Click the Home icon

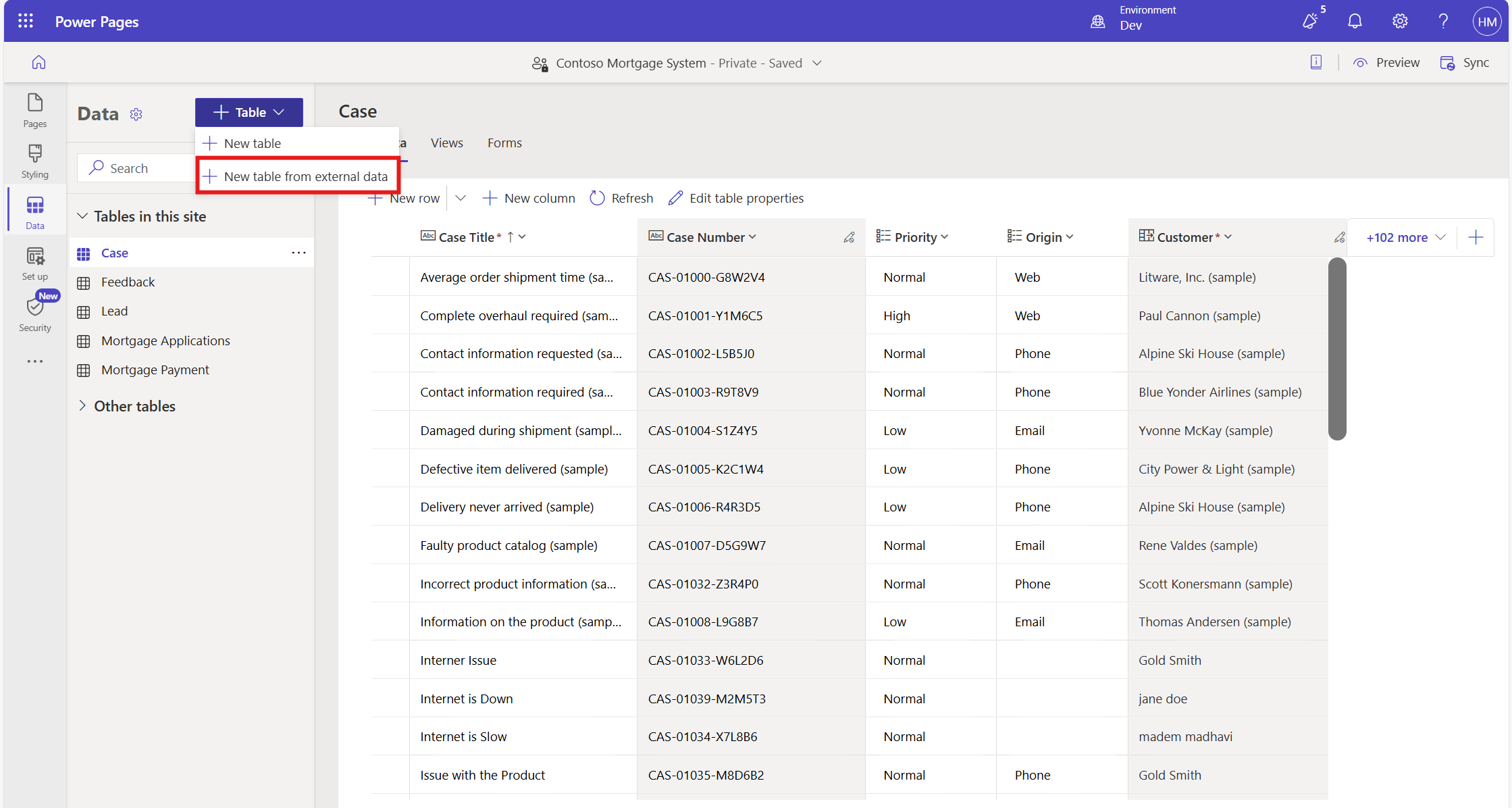(x=39, y=63)
